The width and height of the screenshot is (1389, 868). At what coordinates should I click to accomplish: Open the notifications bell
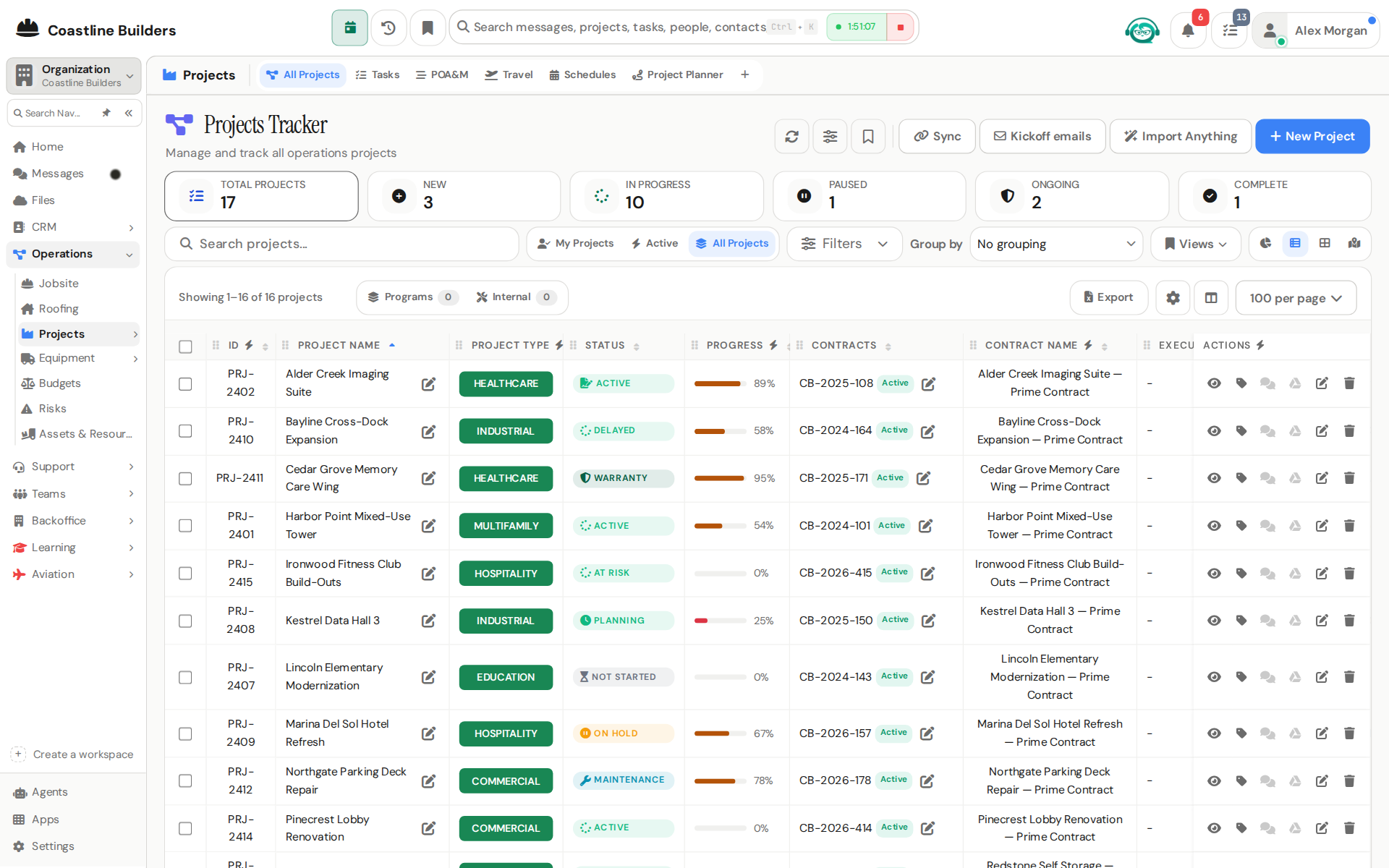tap(1188, 30)
